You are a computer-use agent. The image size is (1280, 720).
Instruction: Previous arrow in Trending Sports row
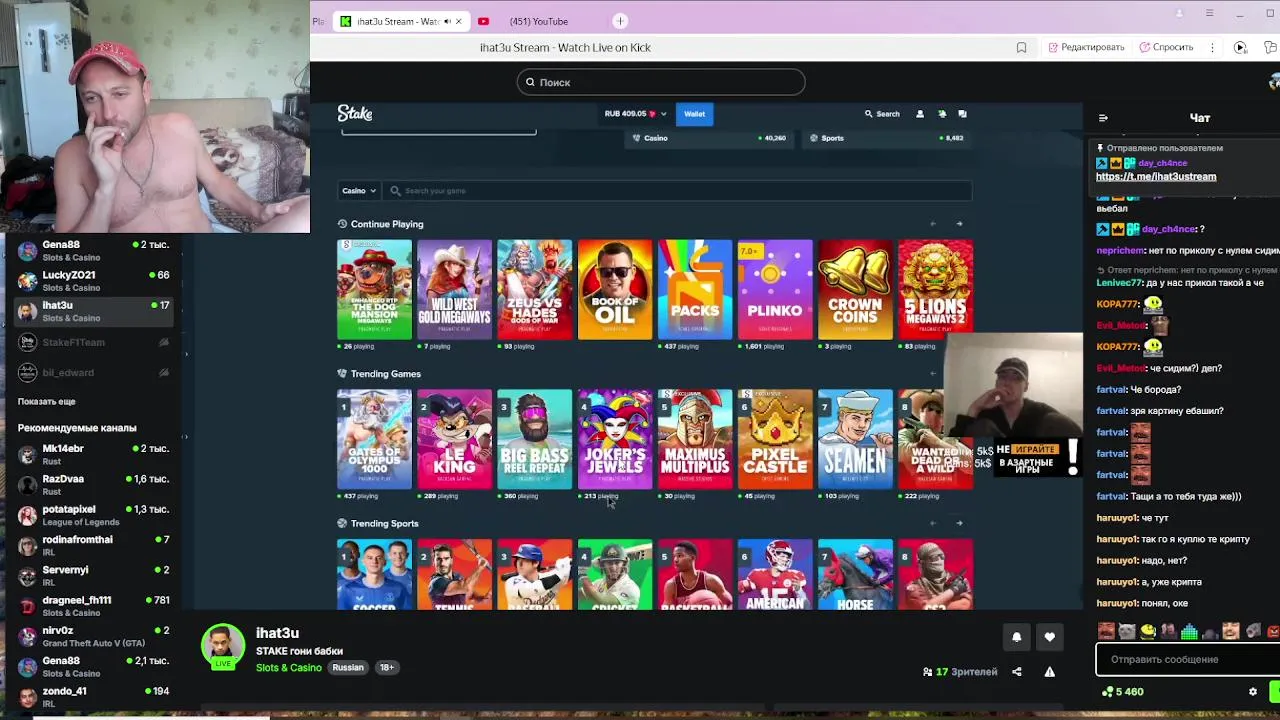point(933,523)
